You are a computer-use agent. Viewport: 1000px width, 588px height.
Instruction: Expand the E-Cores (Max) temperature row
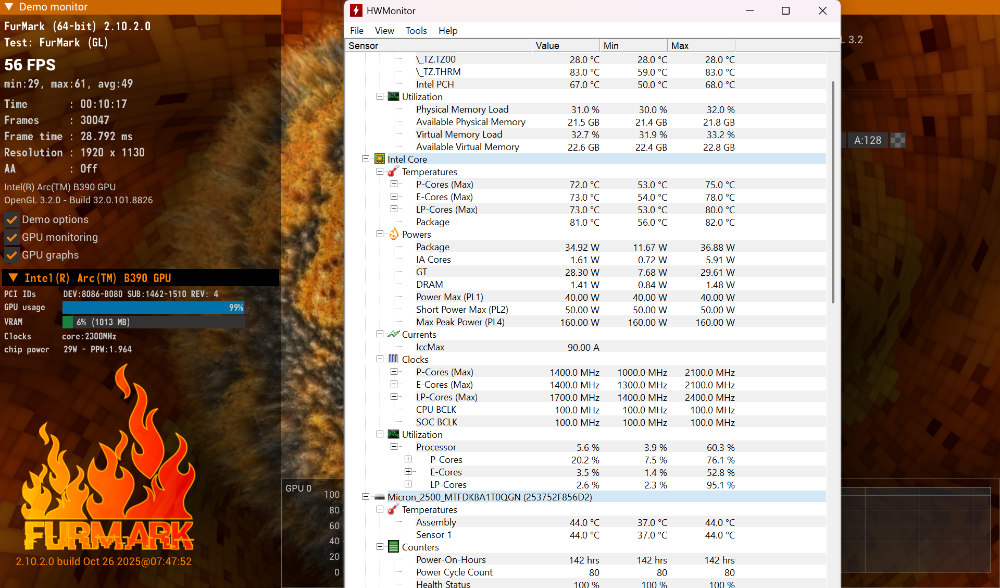click(x=394, y=196)
